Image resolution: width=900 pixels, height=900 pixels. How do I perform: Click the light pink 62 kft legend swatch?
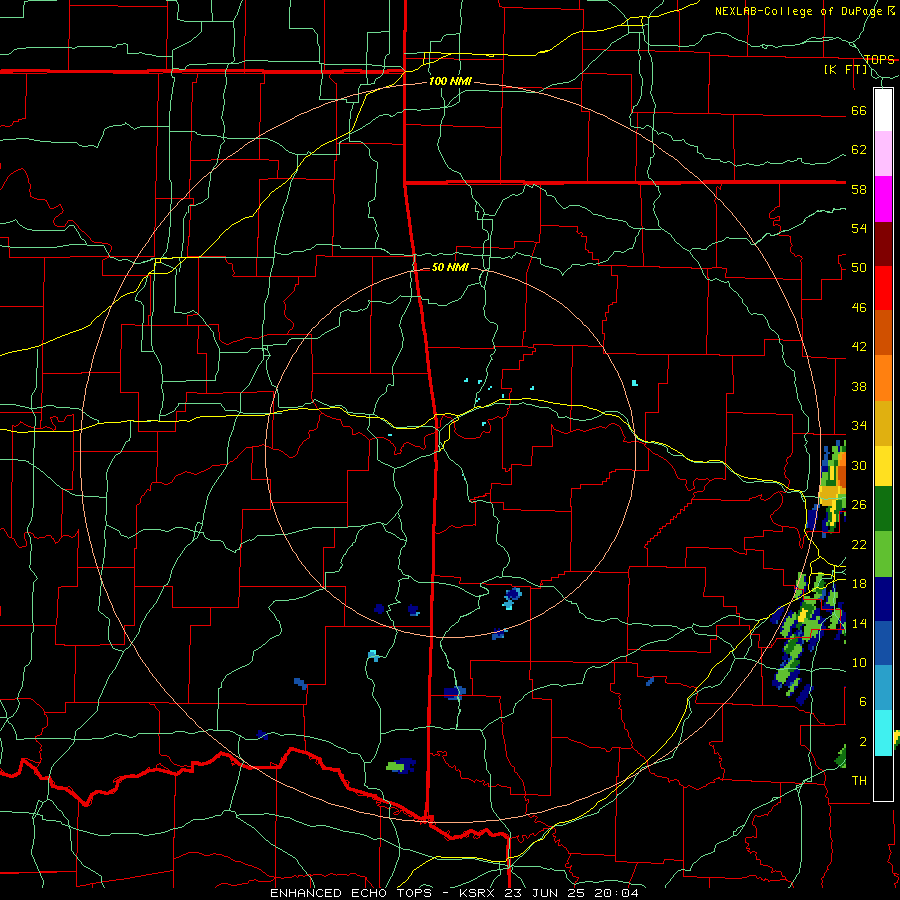(x=883, y=154)
